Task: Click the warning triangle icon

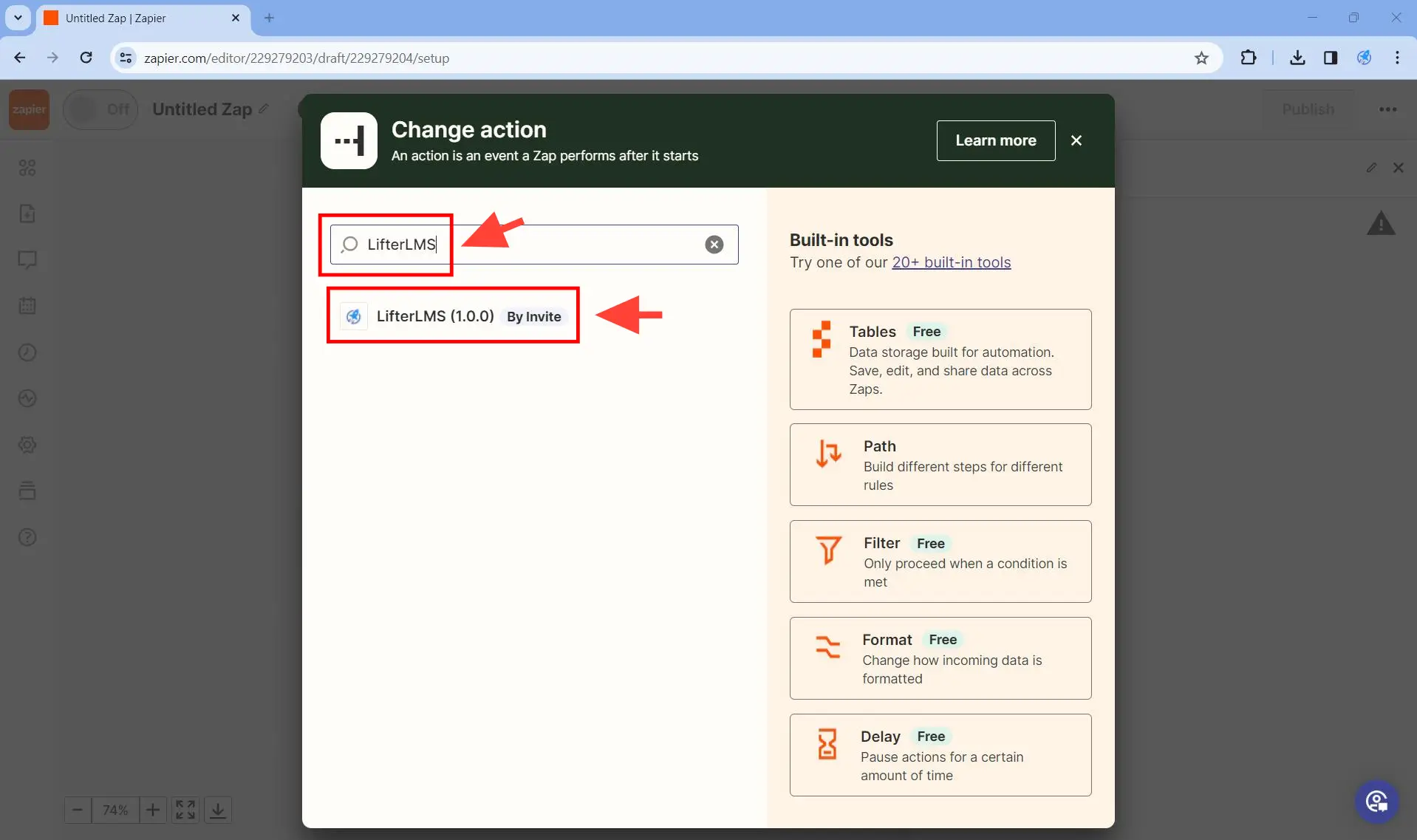Action: pyautogui.click(x=1380, y=223)
